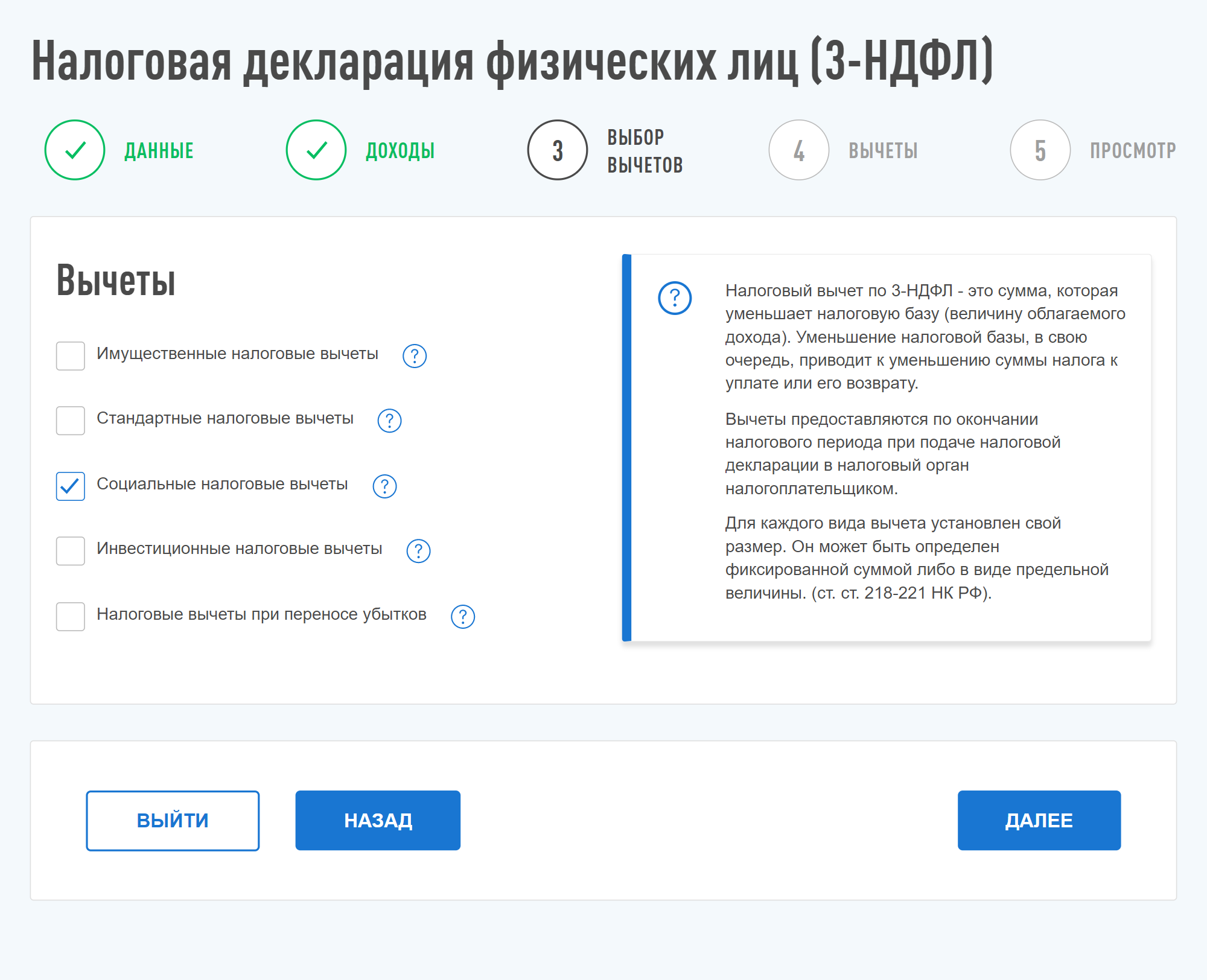Click paragraph starting Для каждого вида вычета
1207x980 pixels.
[917, 558]
